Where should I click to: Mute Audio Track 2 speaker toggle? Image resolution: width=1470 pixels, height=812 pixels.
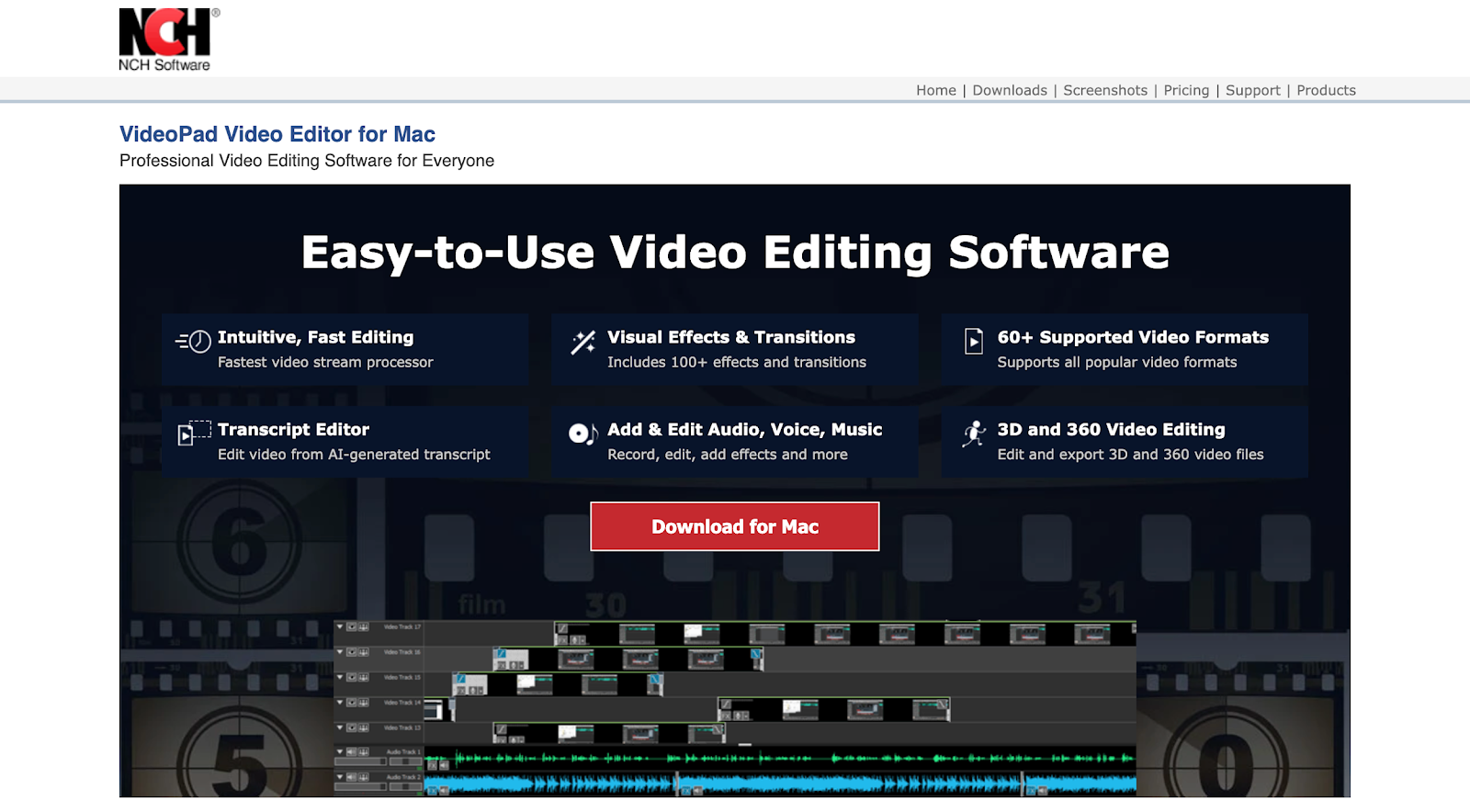[352, 777]
